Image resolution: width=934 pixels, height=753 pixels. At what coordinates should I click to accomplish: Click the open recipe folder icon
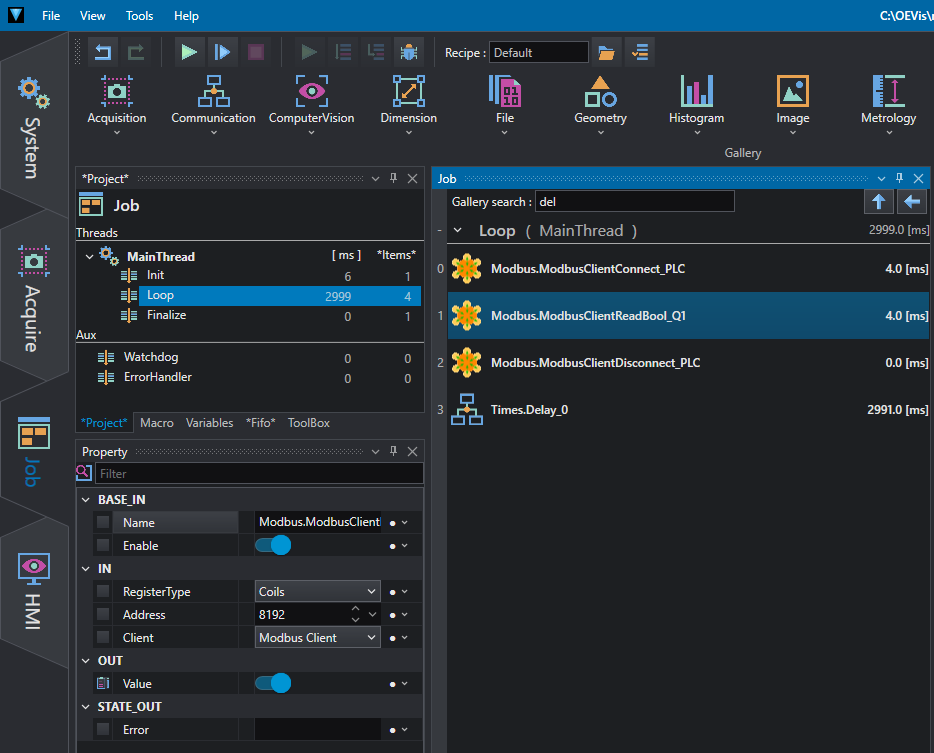pos(605,52)
